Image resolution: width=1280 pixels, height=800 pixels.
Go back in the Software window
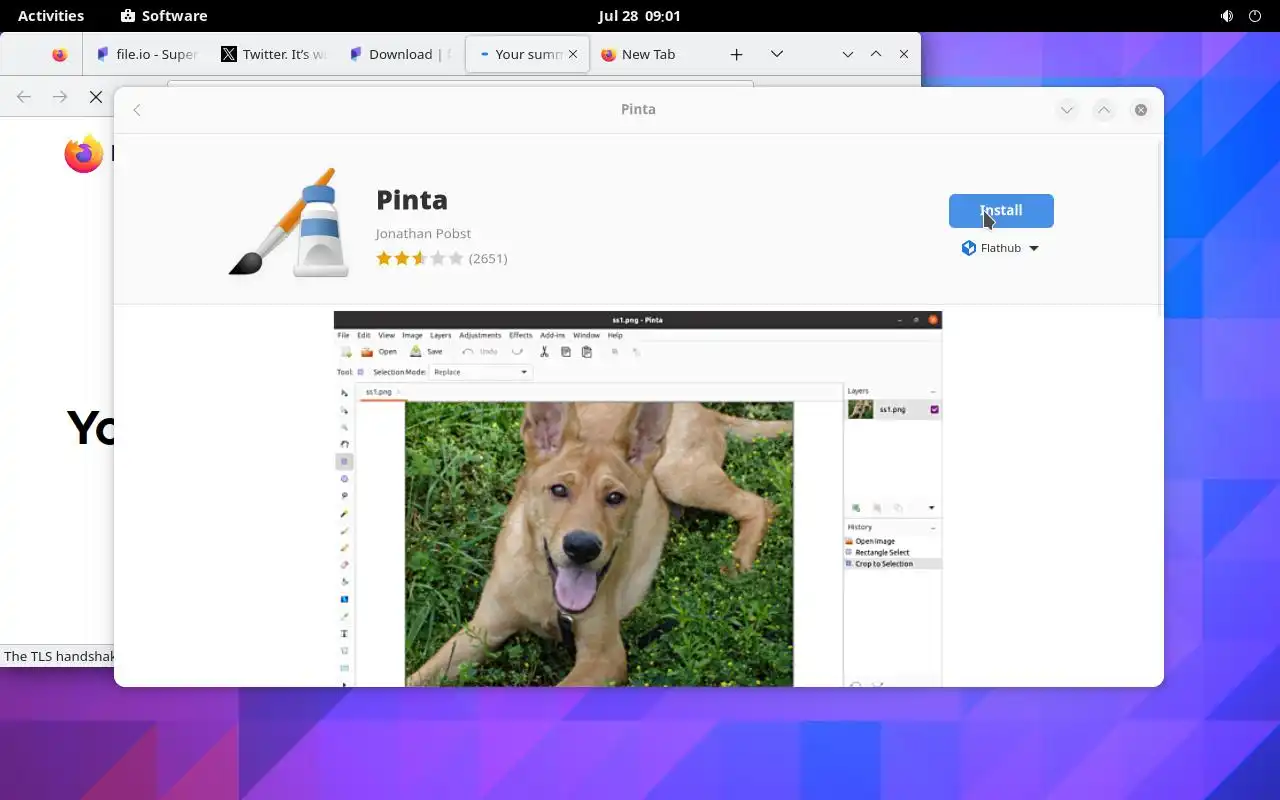tap(137, 110)
